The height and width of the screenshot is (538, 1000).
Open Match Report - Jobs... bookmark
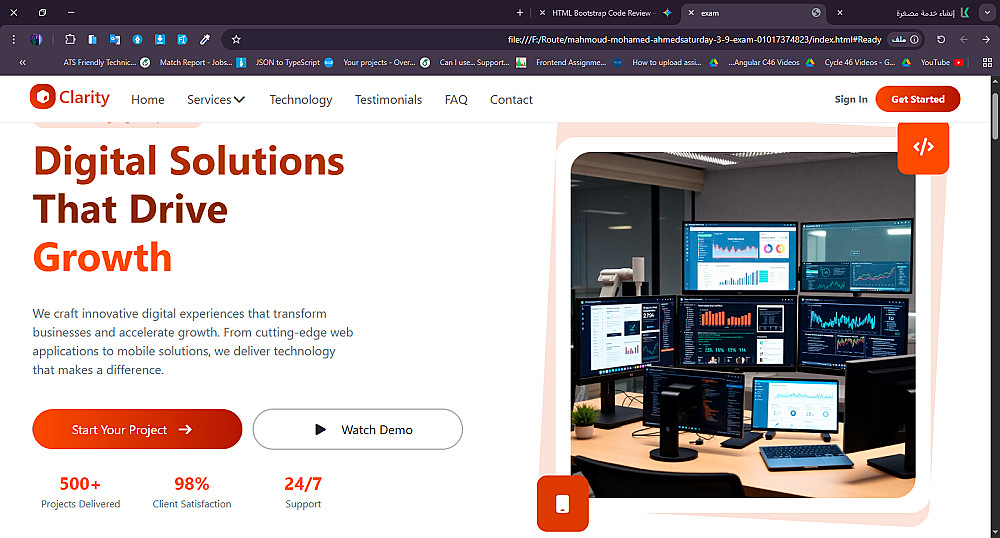[202, 62]
